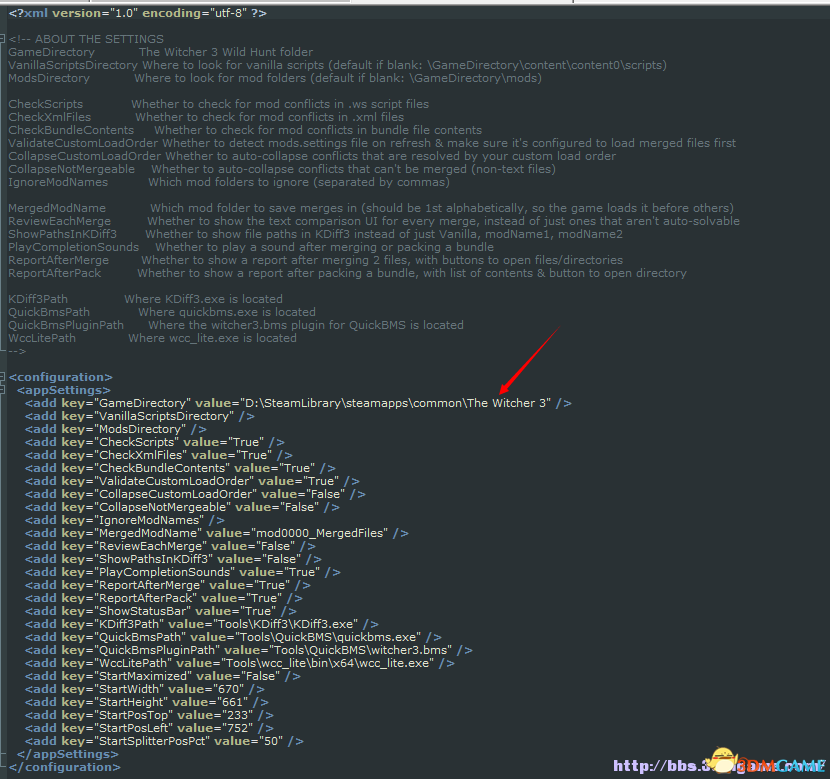Click the value "Tools\QuickBMS\quickbms.exe"

tap(328, 637)
